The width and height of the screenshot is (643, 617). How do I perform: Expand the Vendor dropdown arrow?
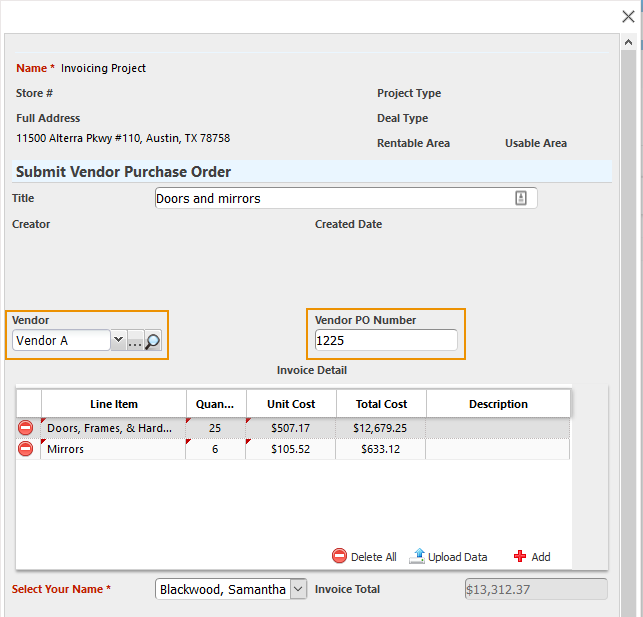pos(119,340)
